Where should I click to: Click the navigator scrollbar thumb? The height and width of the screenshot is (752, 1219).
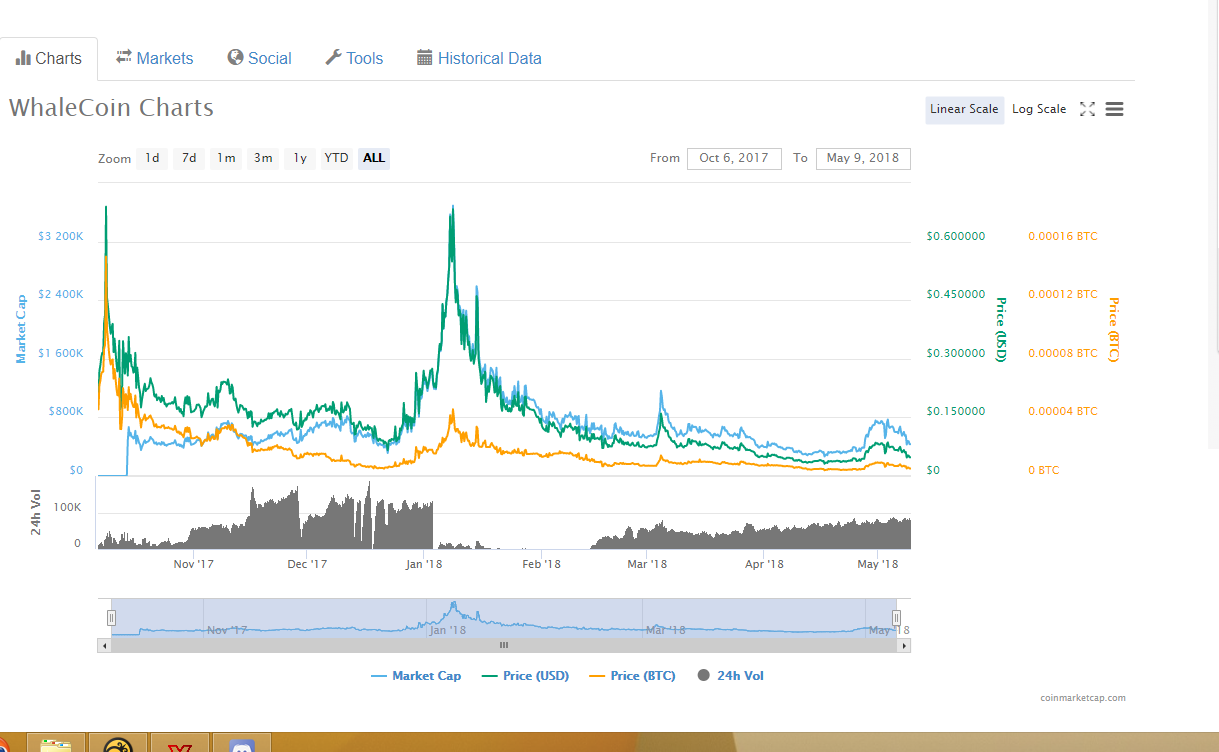[504, 646]
